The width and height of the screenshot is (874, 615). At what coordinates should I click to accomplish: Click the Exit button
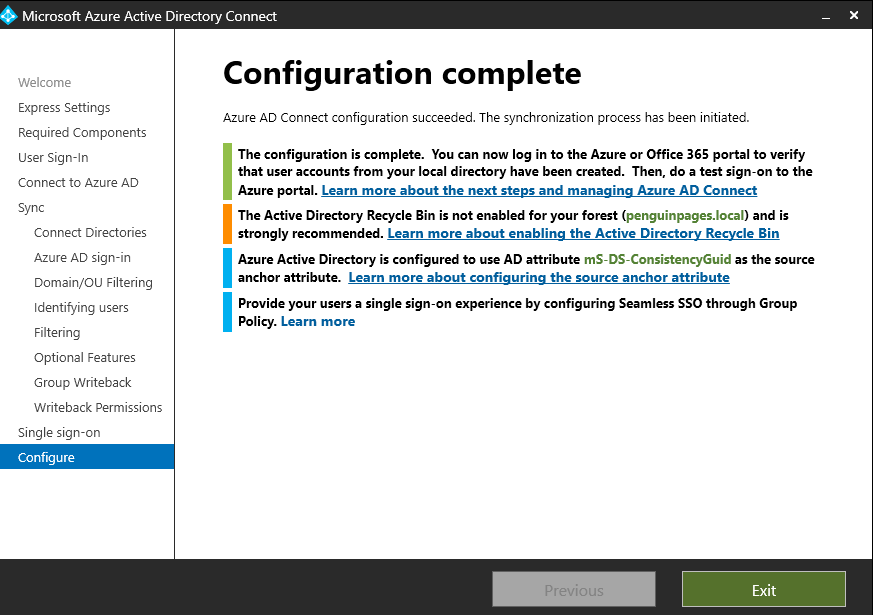[x=763, y=589]
